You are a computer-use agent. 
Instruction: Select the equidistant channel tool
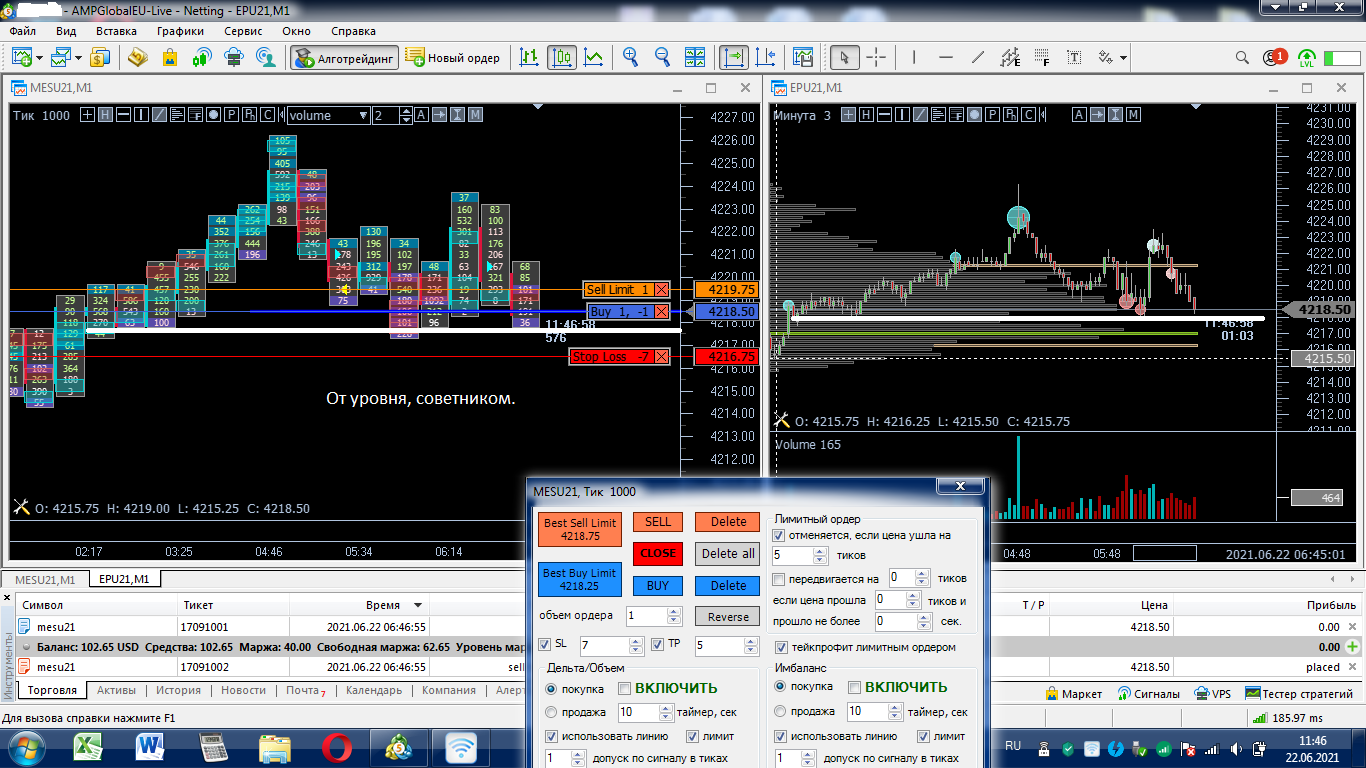tap(1010, 57)
